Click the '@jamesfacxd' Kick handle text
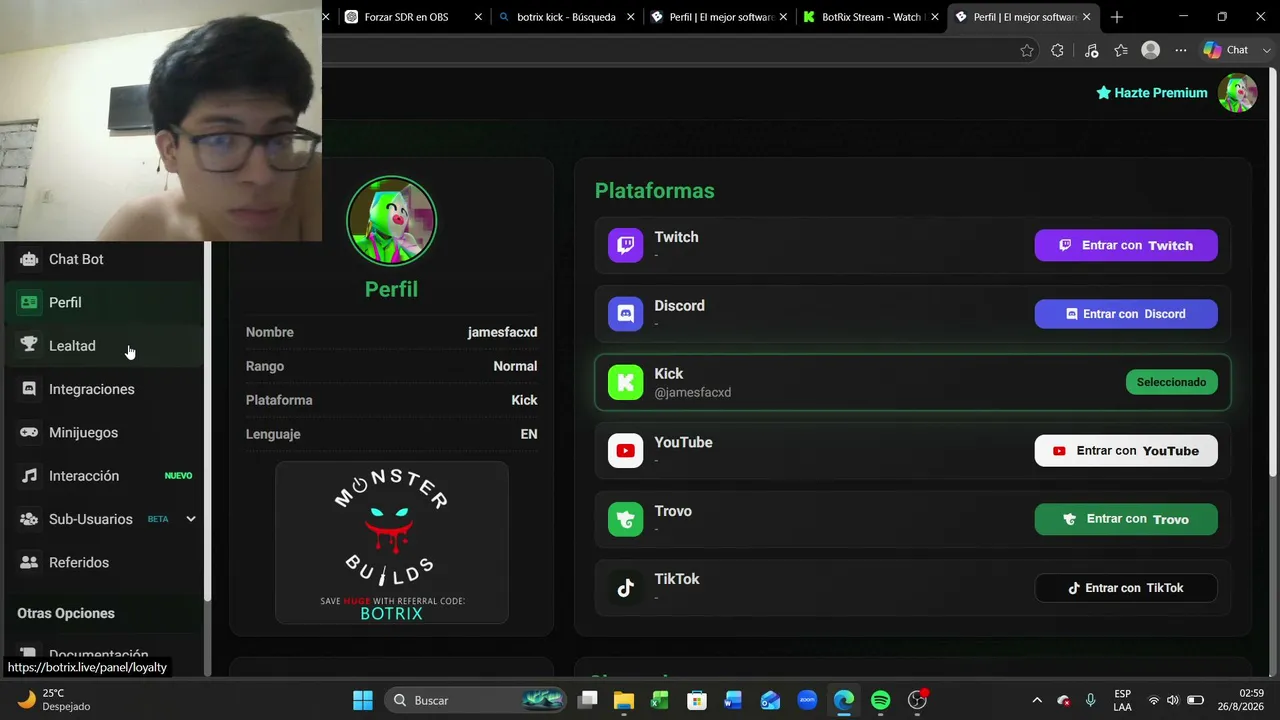The height and width of the screenshot is (720, 1280). (x=693, y=393)
